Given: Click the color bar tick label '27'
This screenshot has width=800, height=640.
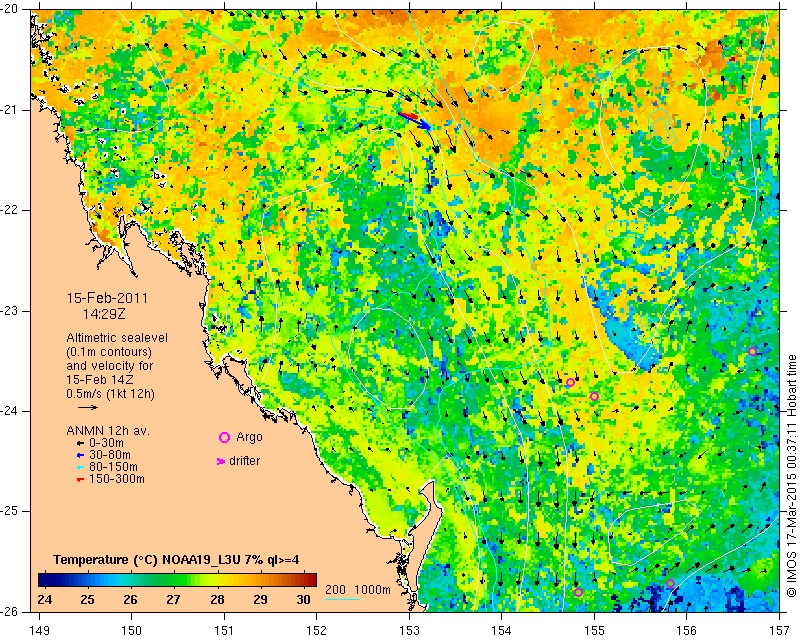Looking at the screenshot, I should click(x=173, y=599).
